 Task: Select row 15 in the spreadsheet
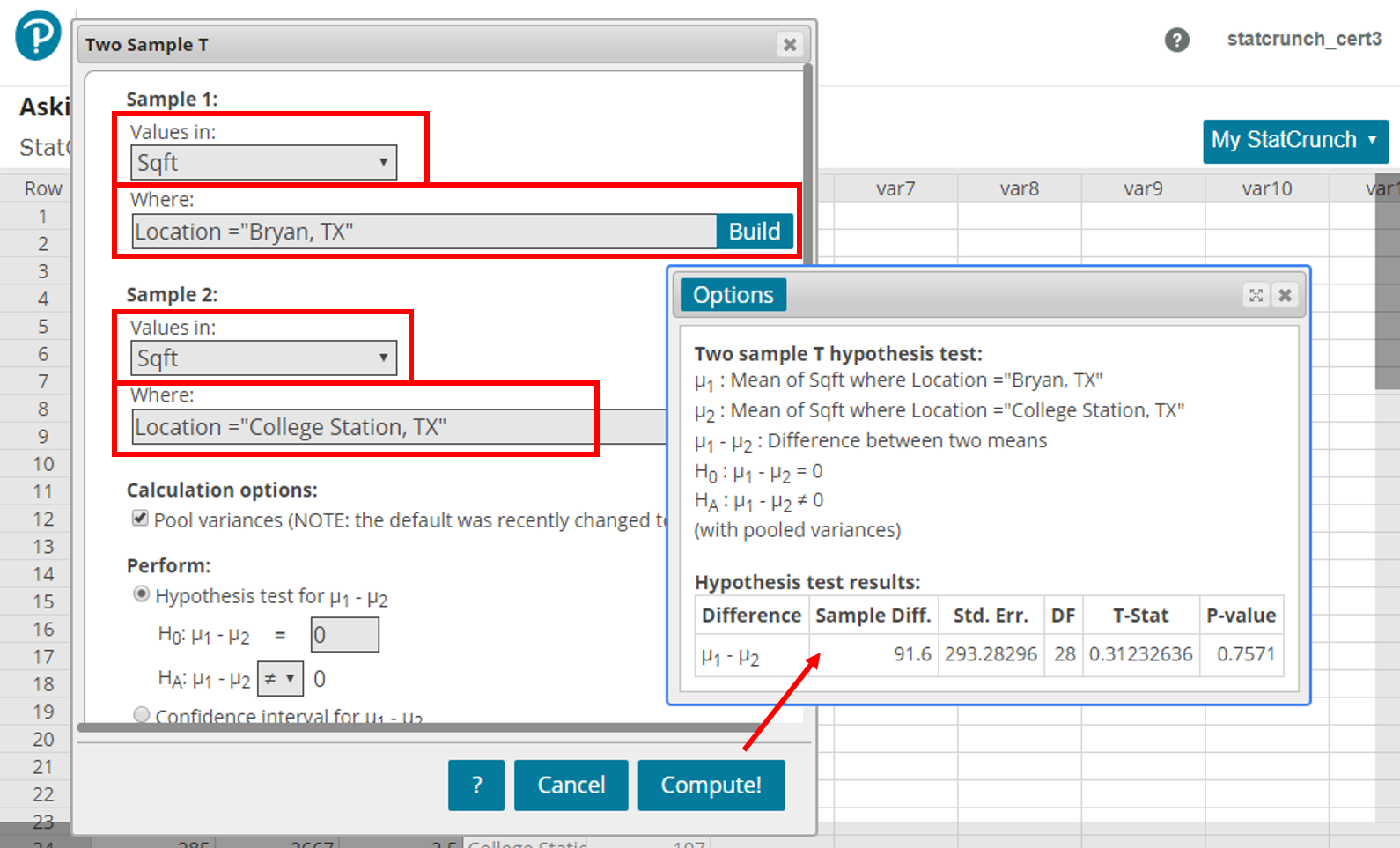coord(42,601)
